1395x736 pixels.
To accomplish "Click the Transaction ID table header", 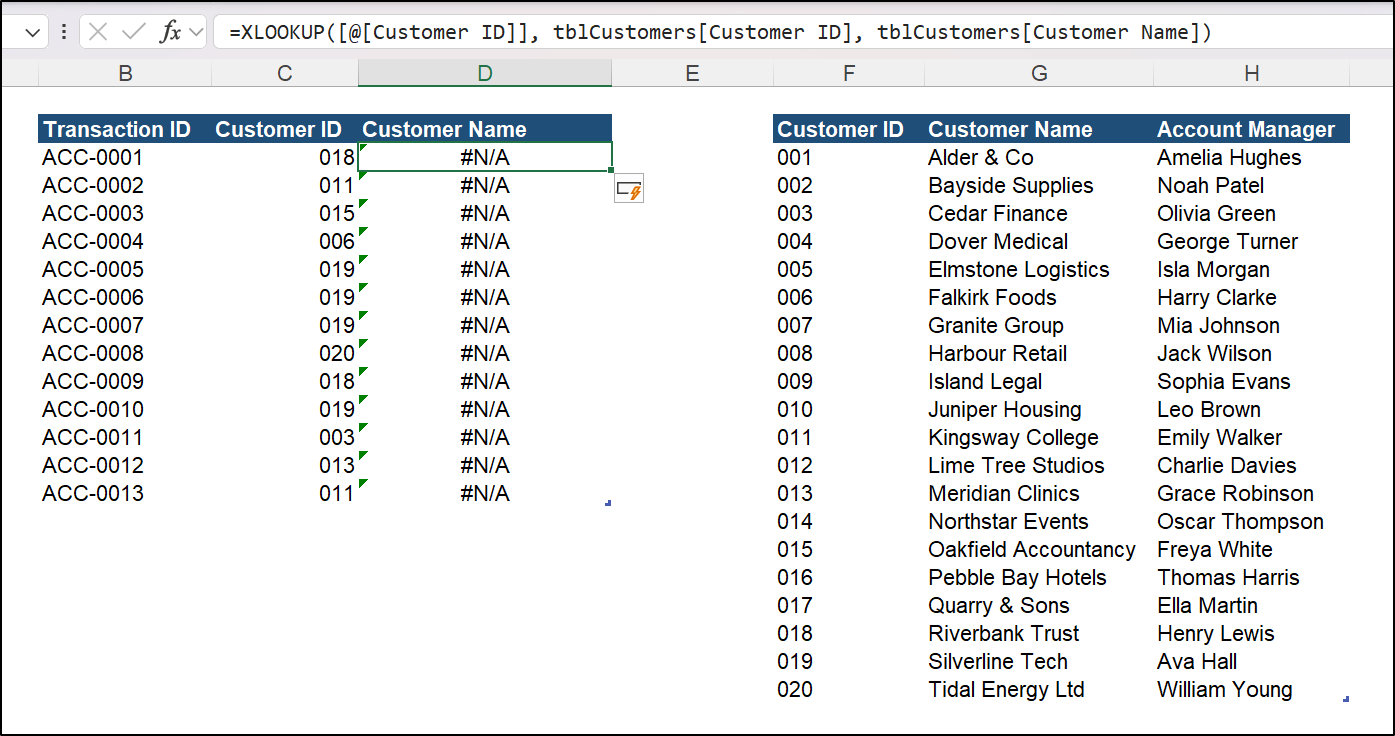I will point(125,129).
